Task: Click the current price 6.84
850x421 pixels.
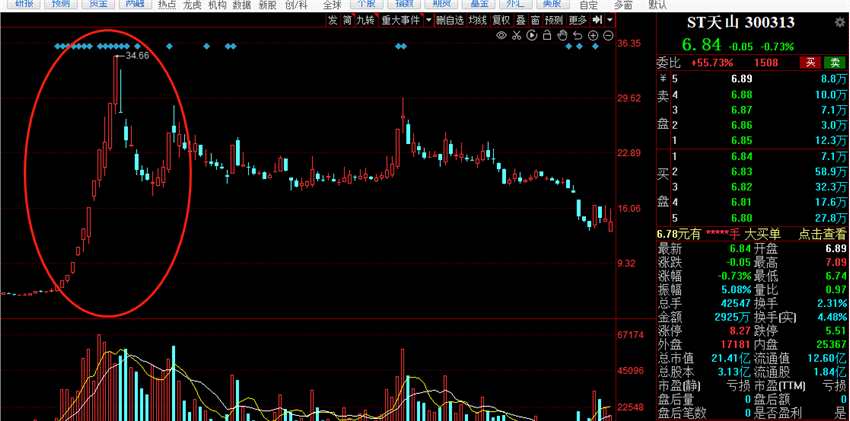Action: [x=701, y=45]
